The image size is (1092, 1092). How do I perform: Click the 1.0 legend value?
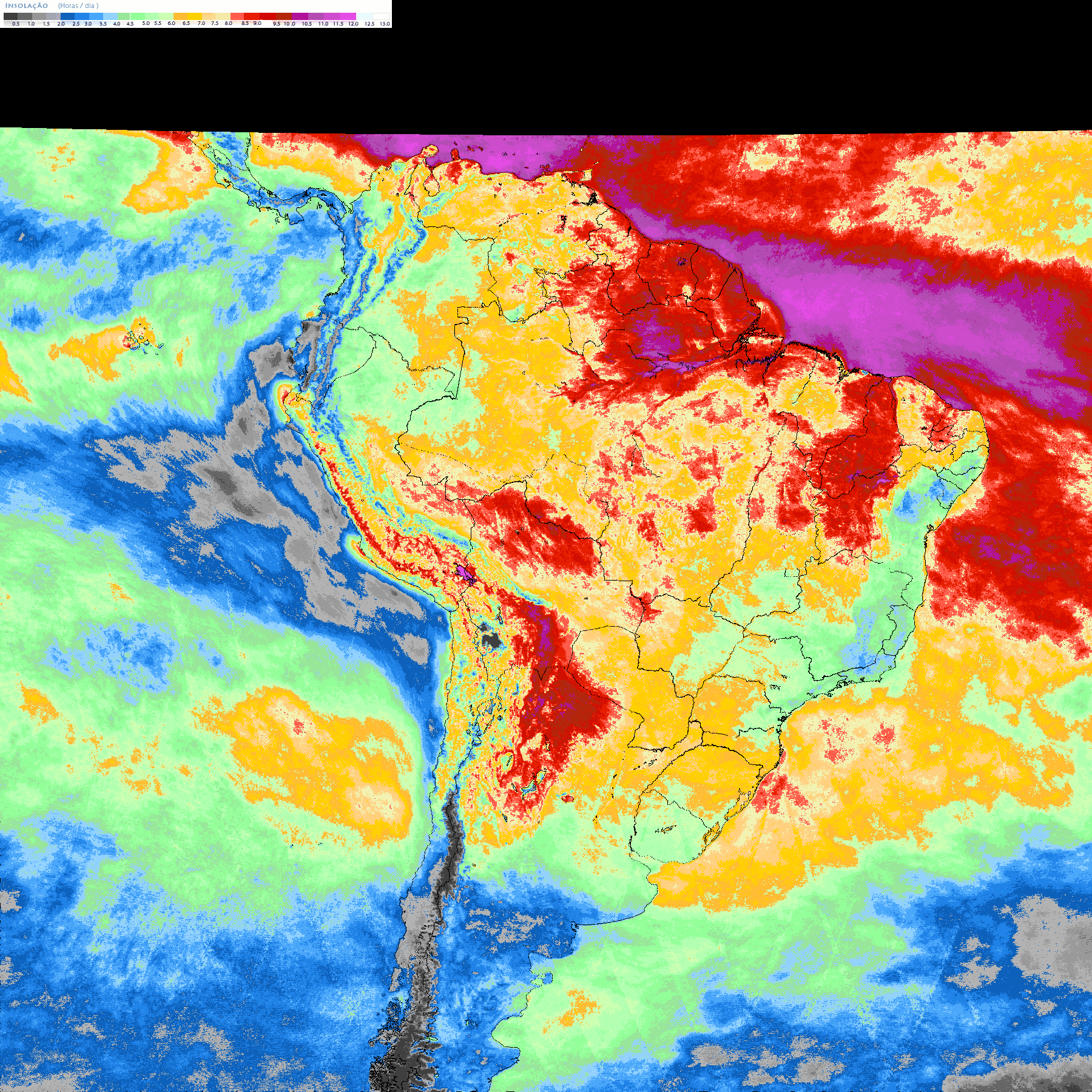tap(32, 24)
